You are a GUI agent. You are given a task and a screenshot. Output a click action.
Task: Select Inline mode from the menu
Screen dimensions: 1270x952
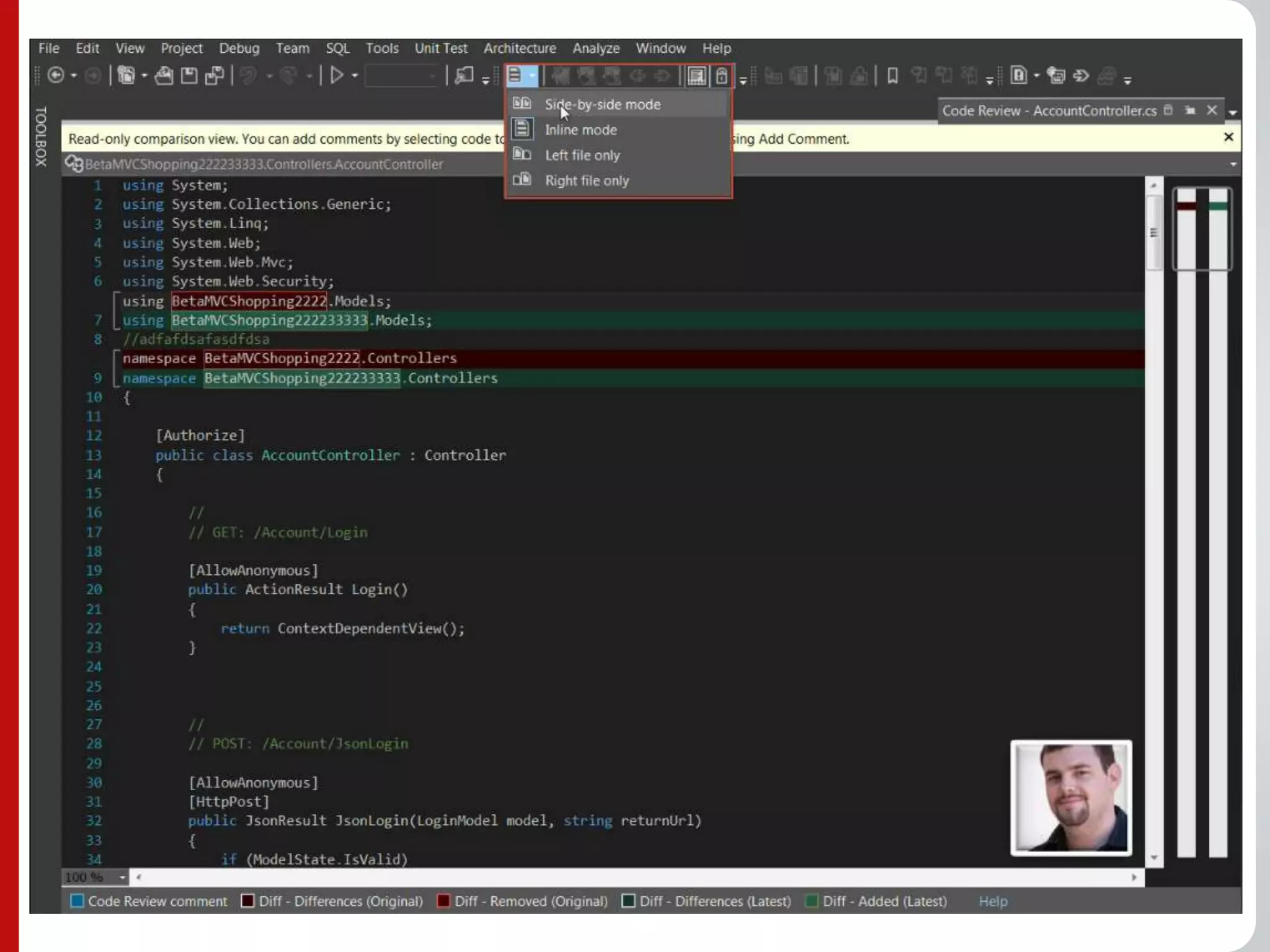580,130
